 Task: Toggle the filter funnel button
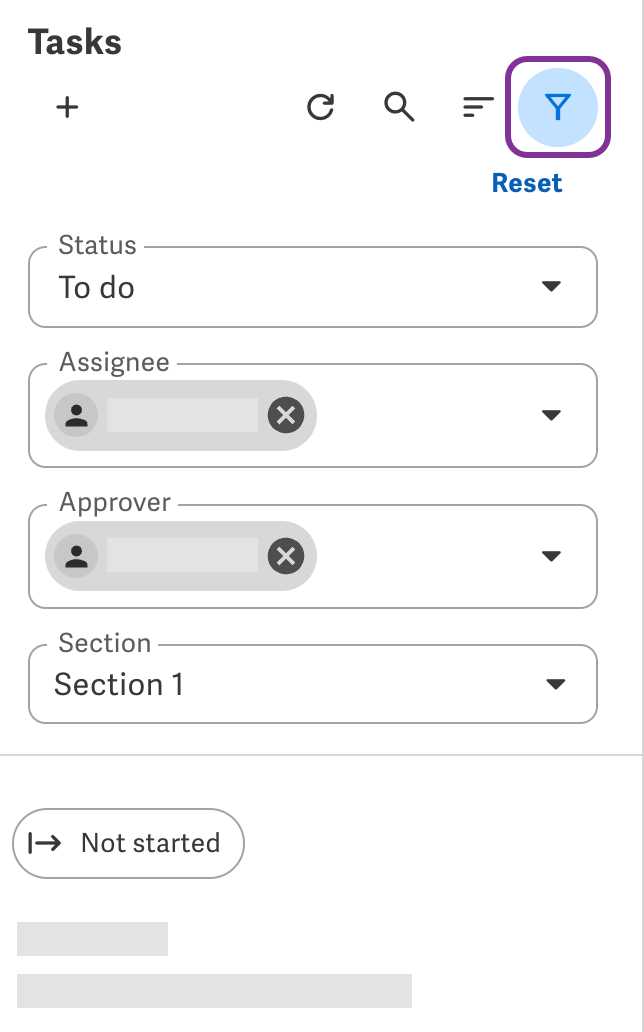point(558,107)
